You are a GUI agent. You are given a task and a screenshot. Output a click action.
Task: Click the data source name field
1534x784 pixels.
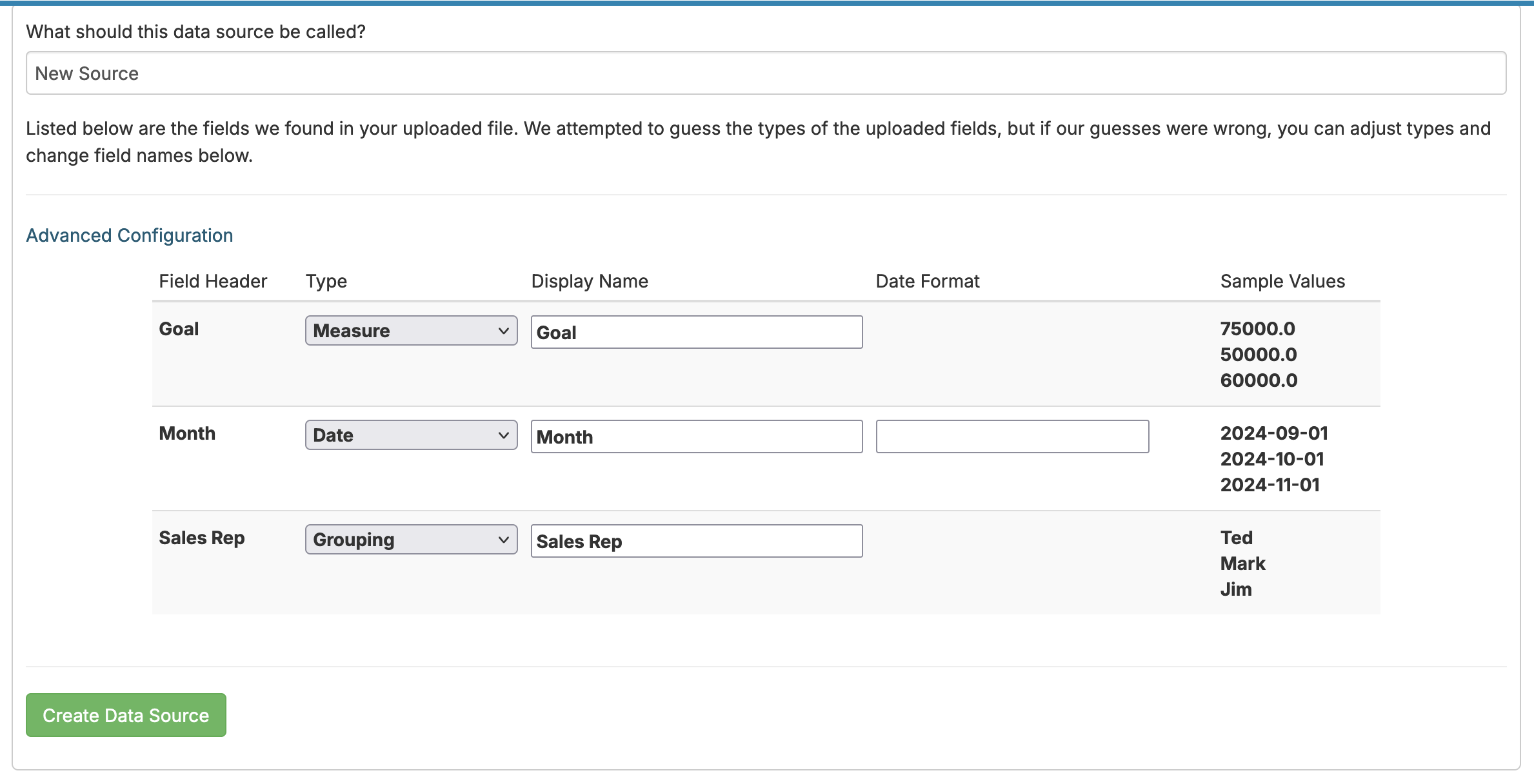tap(766, 73)
